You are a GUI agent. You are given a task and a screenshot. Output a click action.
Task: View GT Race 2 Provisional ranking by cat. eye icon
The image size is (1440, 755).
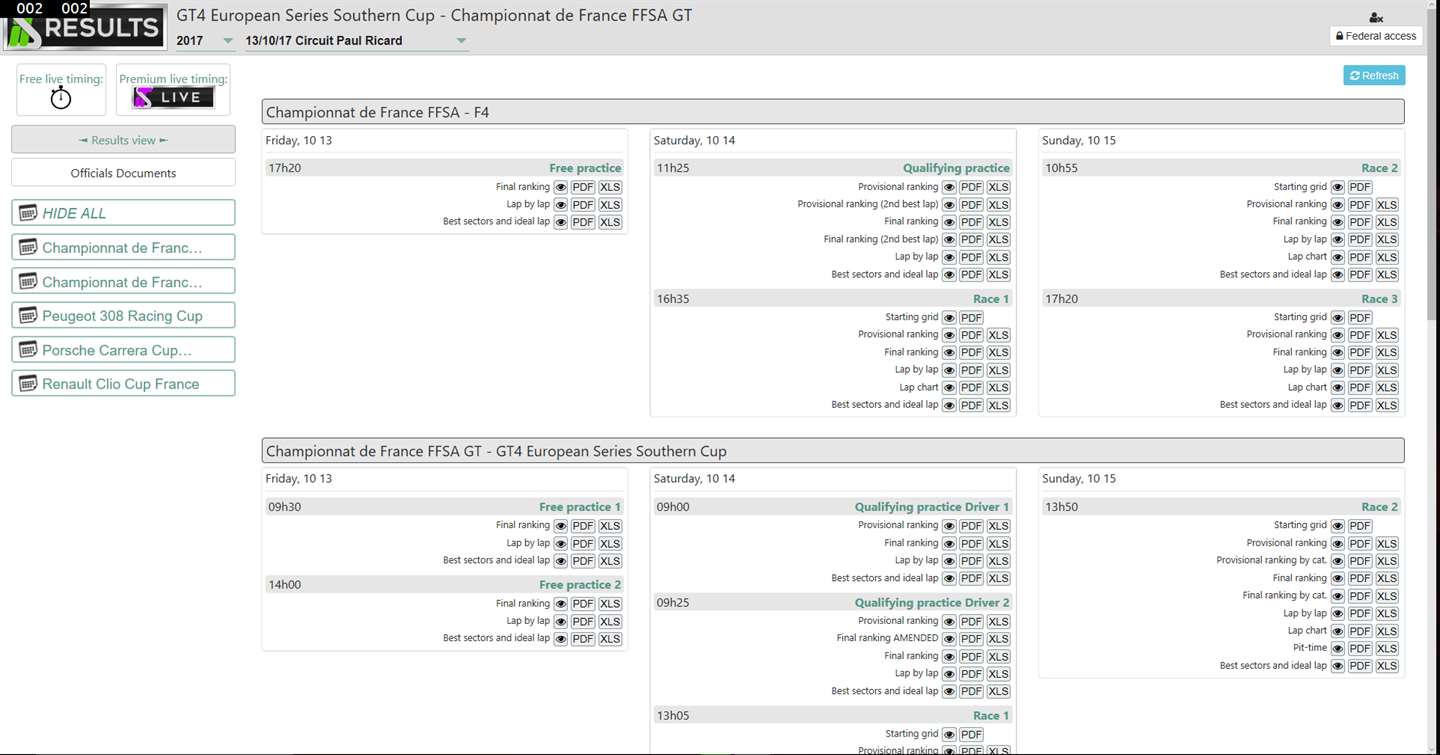(x=1338, y=561)
